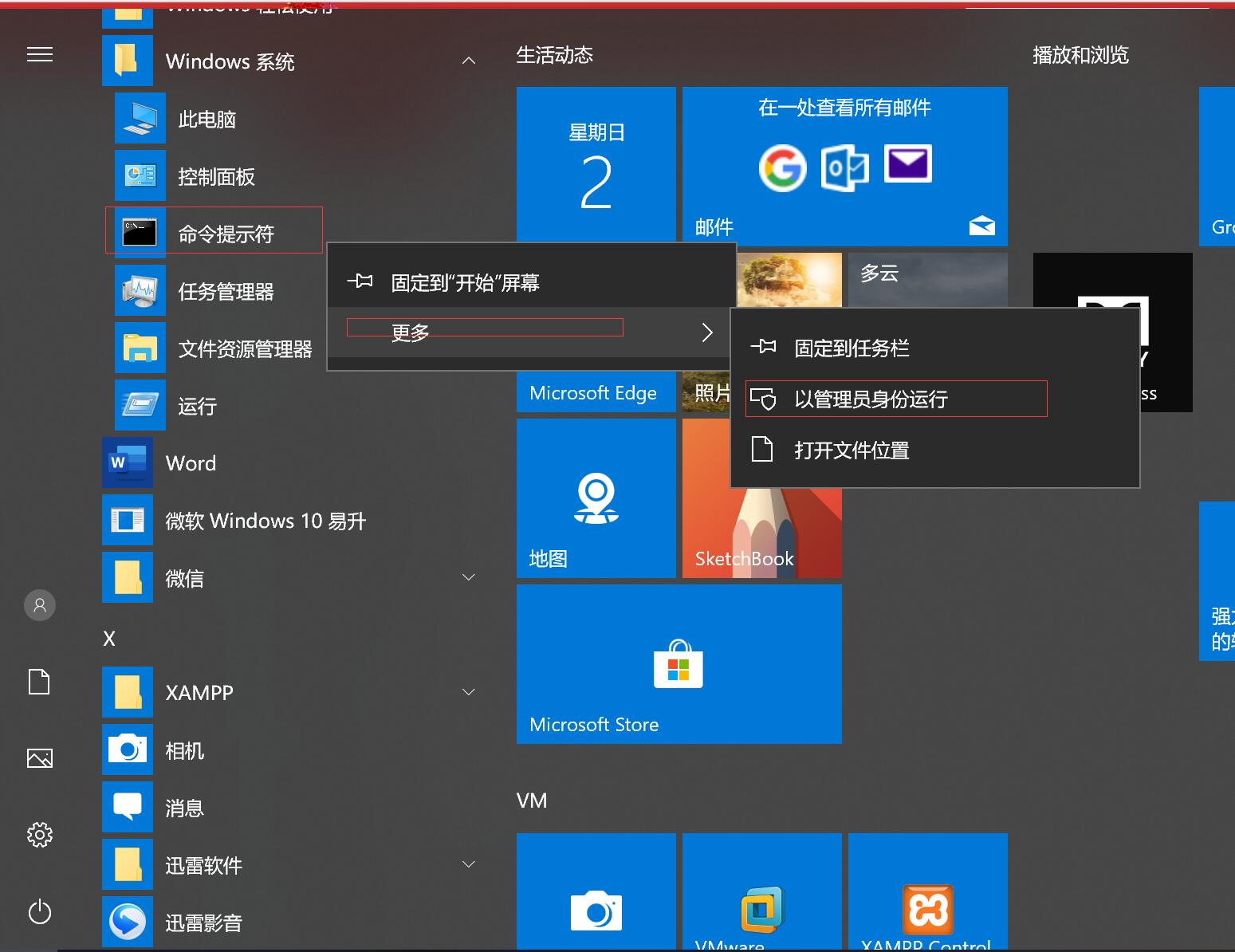Screen dimensions: 1235x952
Task: Choose 固定到任务栏 in the submenu
Action: pyautogui.click(x=934, y=348)
